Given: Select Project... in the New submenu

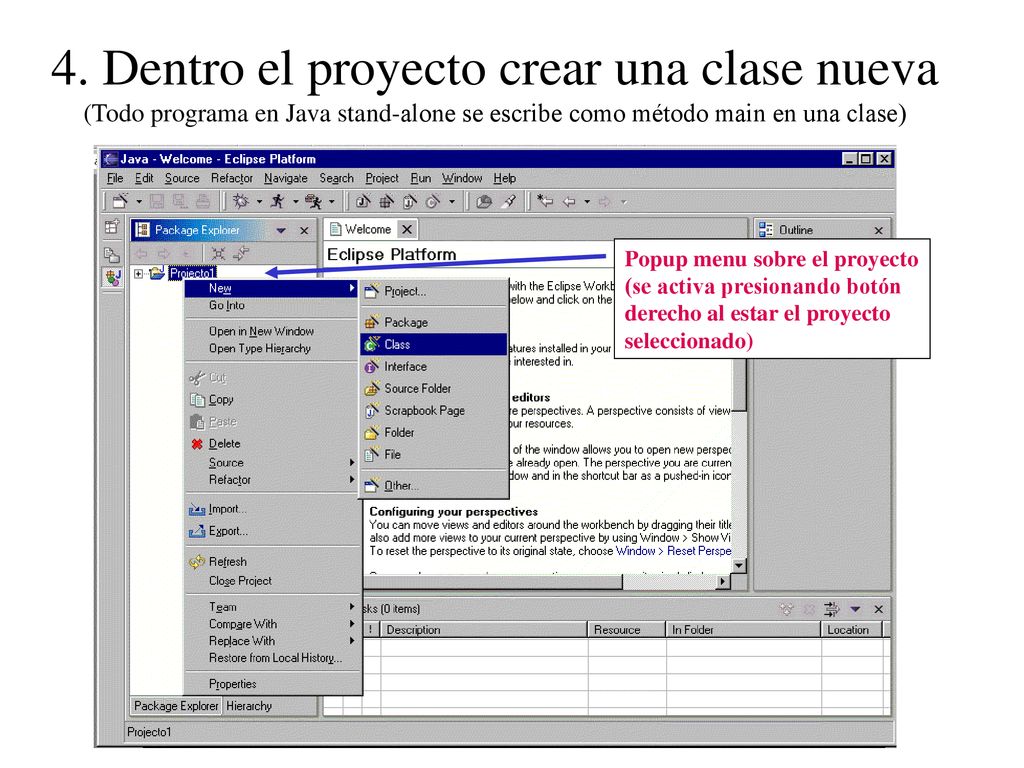Looking at the screenshot, I should (434, 291).
